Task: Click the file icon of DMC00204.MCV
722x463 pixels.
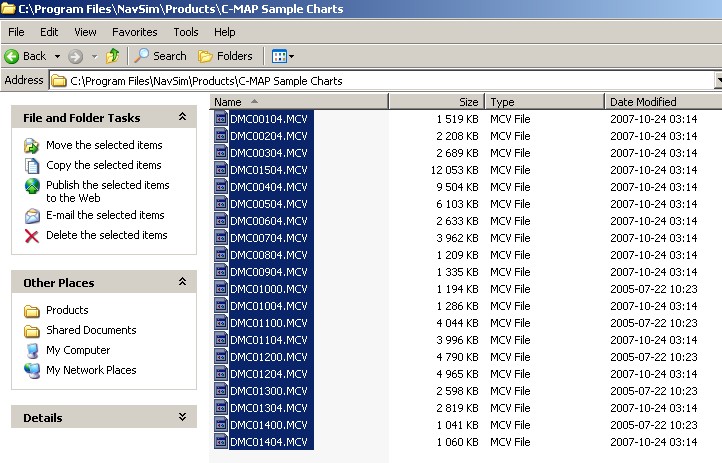Action: [221, 136]
